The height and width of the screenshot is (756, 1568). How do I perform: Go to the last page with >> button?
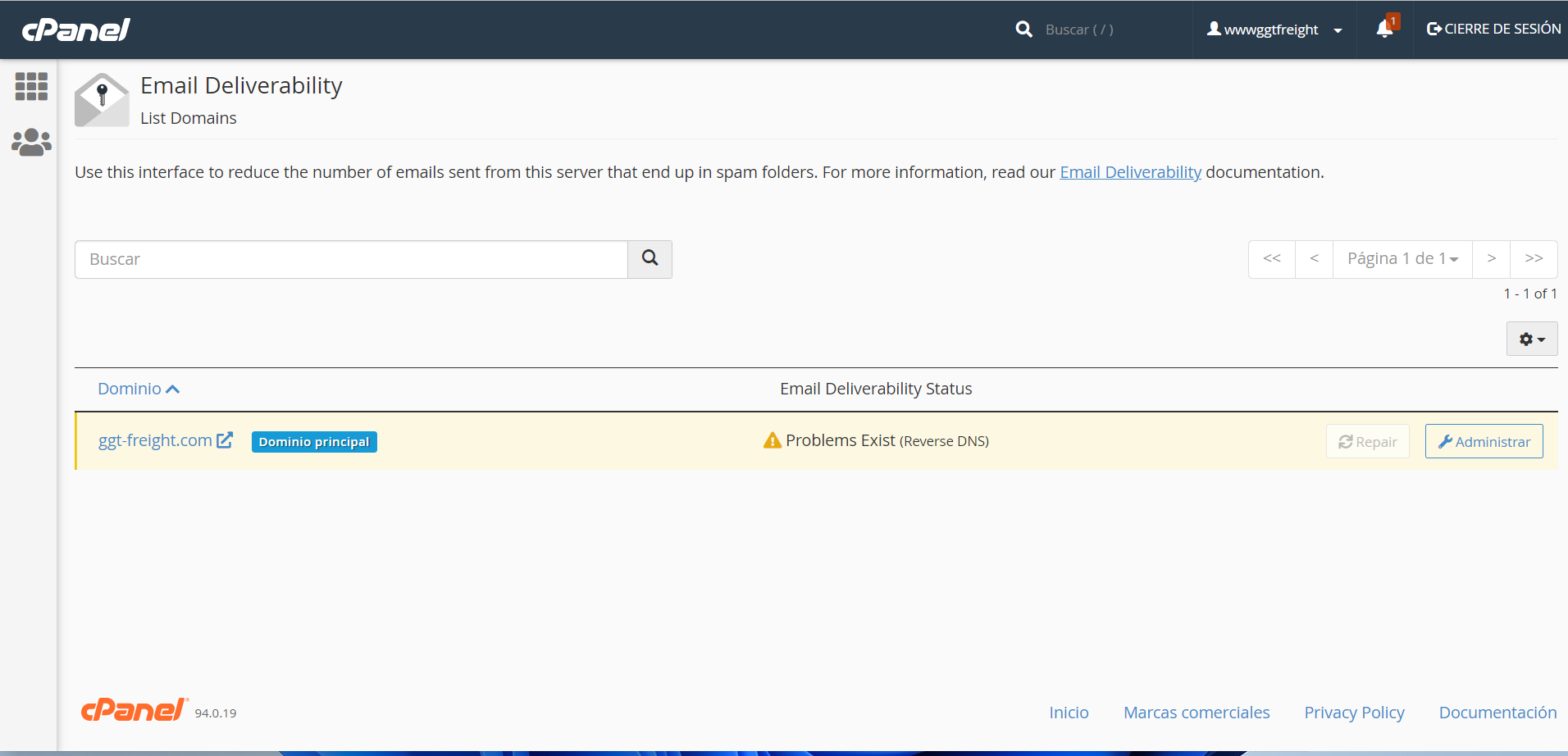point(1534,259)
